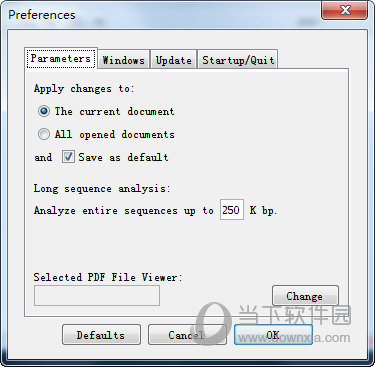The height and width of the screenshot is (367, 375).
Task: Open the Update tab
Action: click(x=174, y=60)
